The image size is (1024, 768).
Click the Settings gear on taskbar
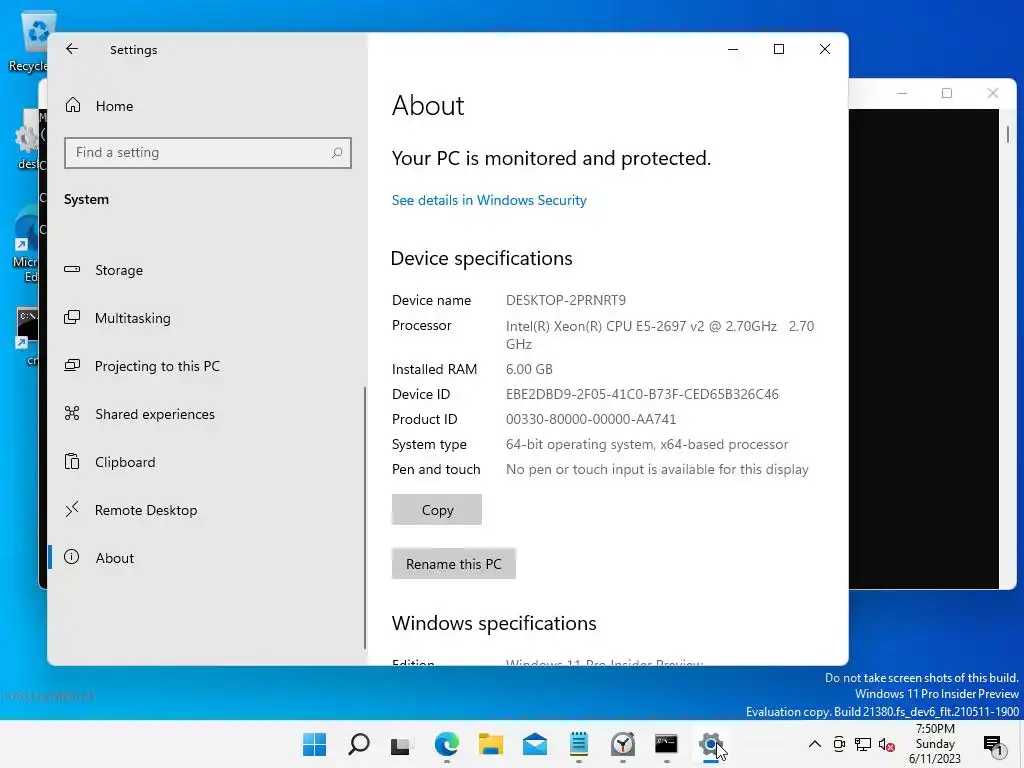pos(711,744)
